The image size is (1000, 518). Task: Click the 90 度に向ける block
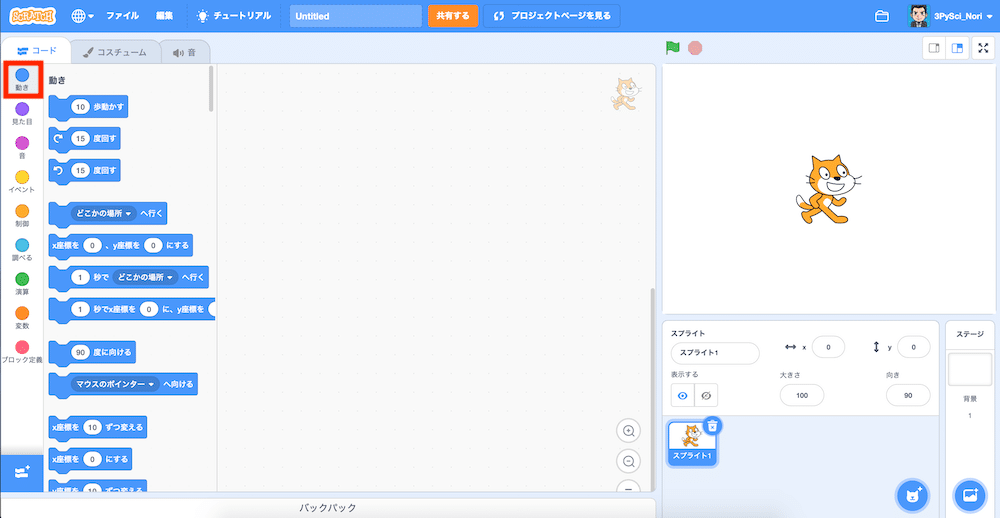(92, 352)
